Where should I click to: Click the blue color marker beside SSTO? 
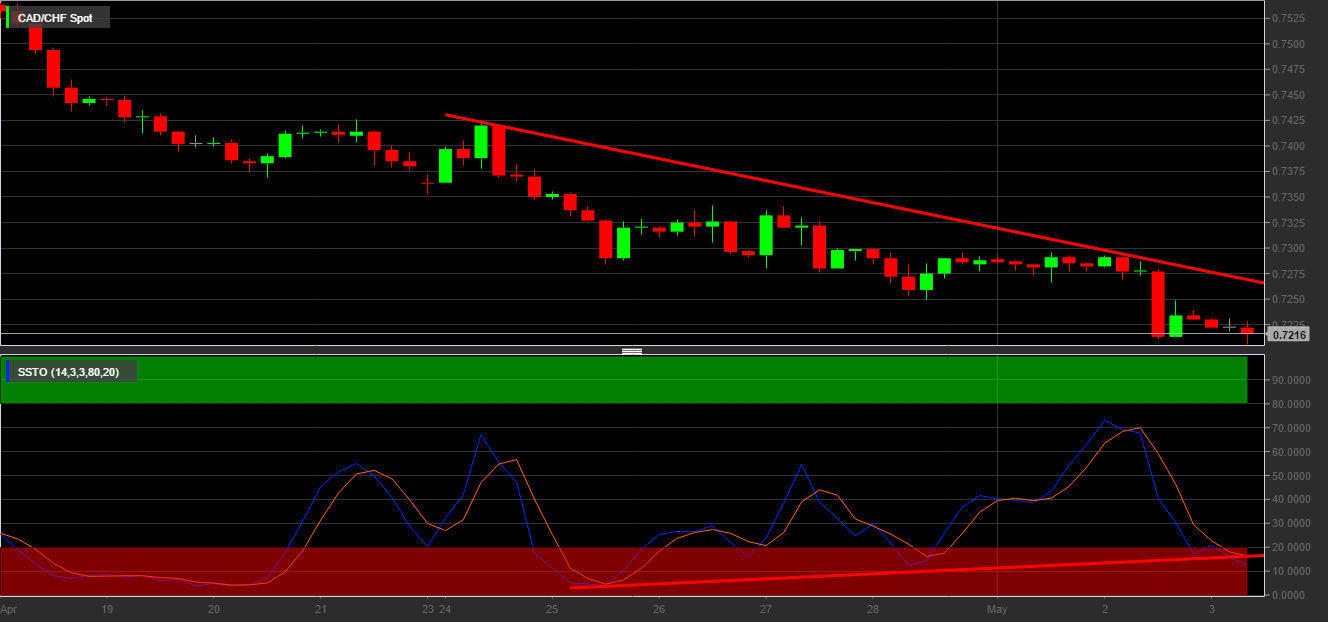8,372
